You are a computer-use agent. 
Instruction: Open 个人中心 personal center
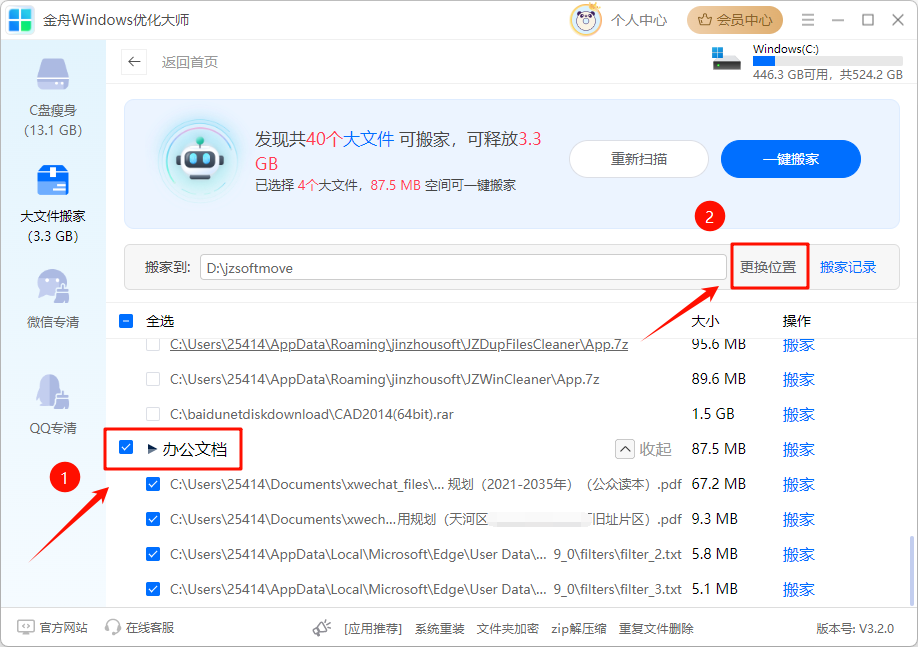[x=639, y=20]
